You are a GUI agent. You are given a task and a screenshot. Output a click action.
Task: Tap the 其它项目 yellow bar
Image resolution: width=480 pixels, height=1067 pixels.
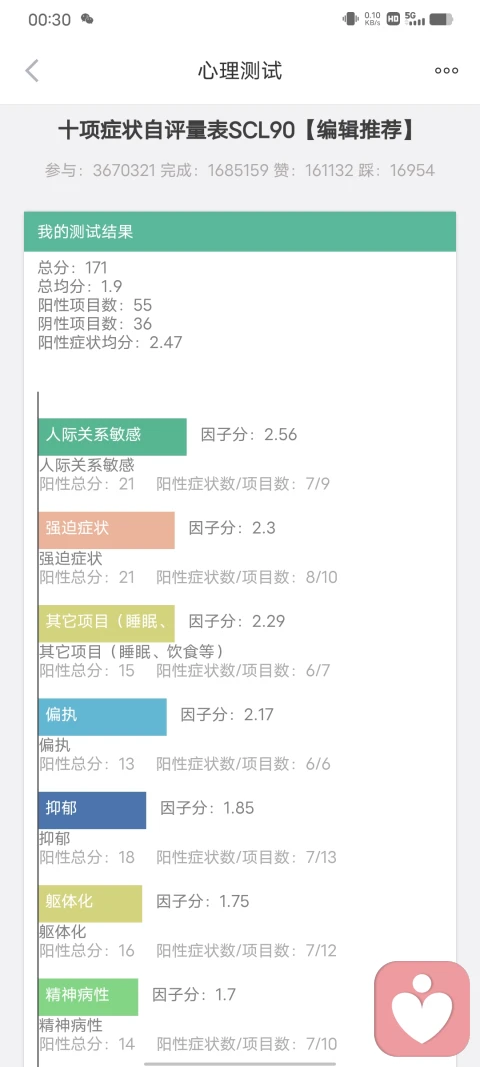[106, 623]
